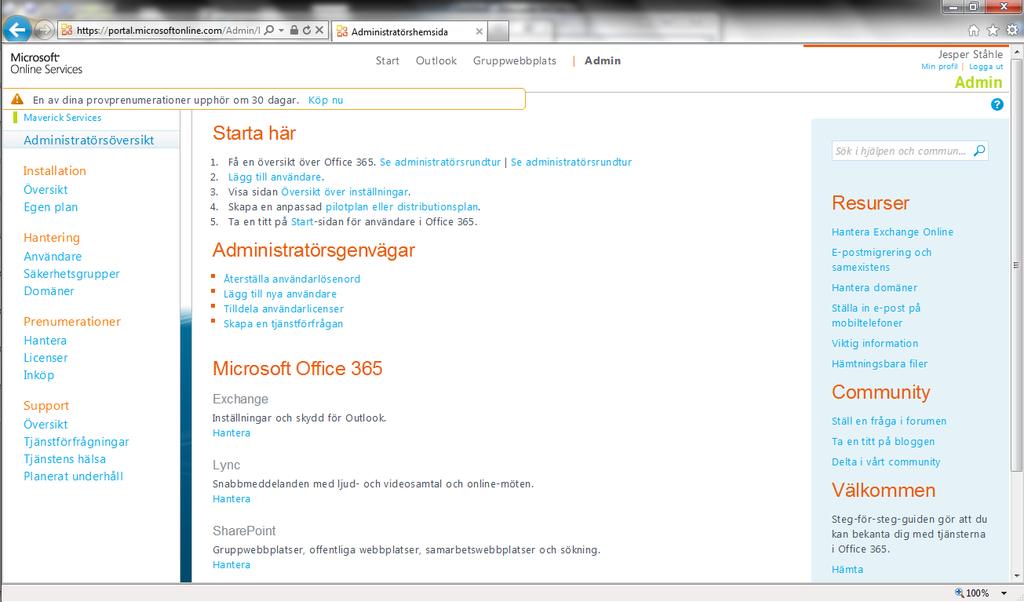Click the search magnifier in the address bar

pyautogui.click(x=269, y=30)
